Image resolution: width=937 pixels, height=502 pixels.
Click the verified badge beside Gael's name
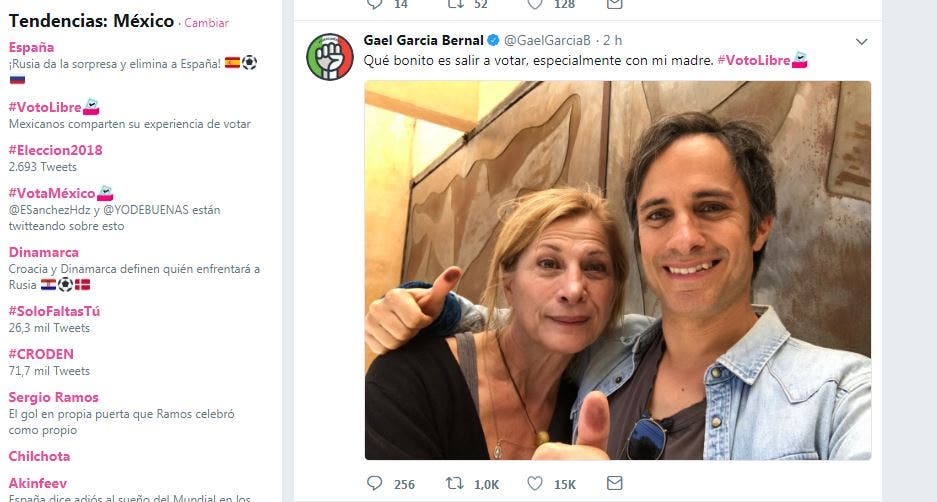tap(492, 41)
